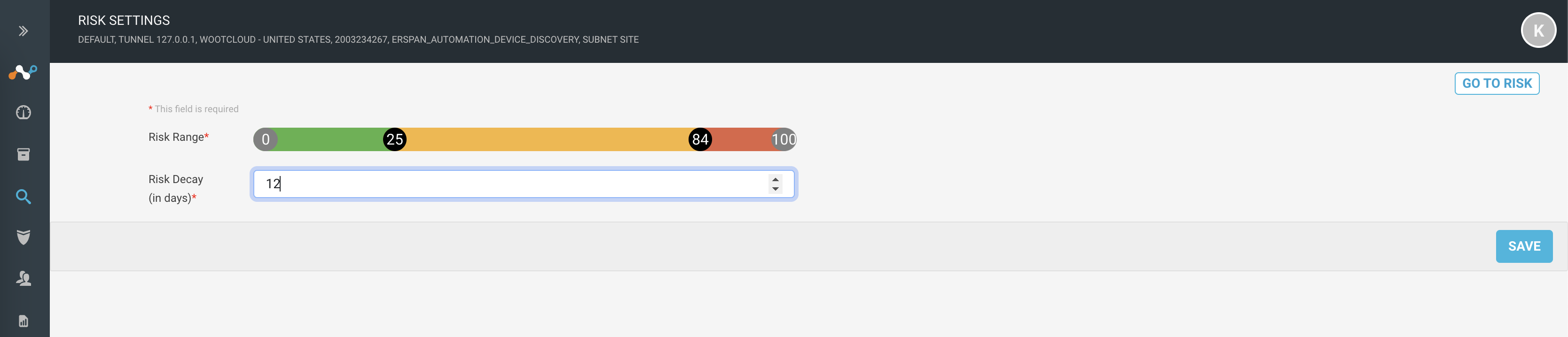The width and height of the screenshot is (1568, 337).
Task: Save the risk settings
Action: point(1523,246)
